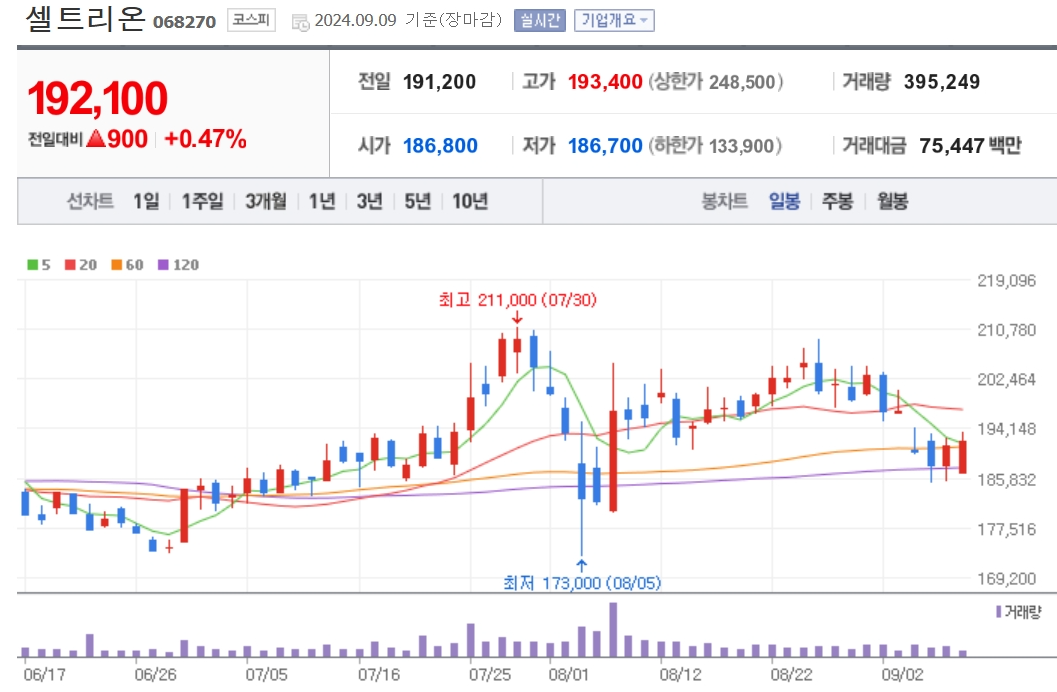This screenshot has width=1057, height=692.
Task: Select the 3년 line chart period
Action: [x=369, y=201]
